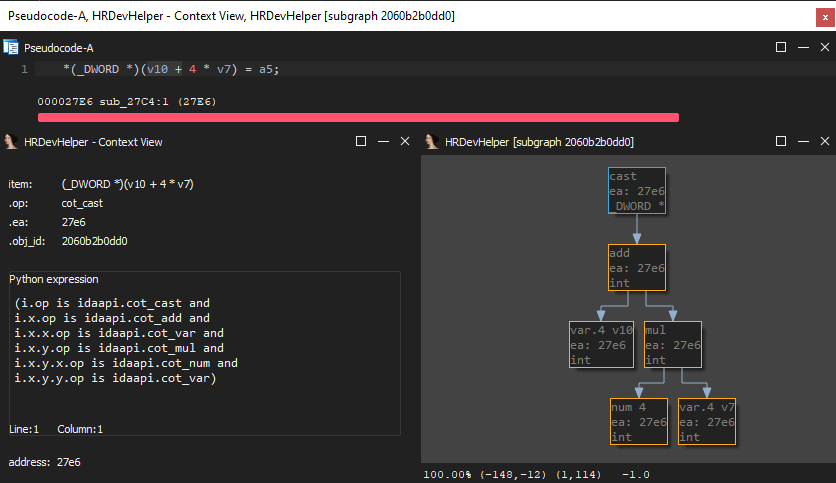836x483 pixels.
Task: Click the red highlight bar under pseudocode
Action: coord(358,117)
